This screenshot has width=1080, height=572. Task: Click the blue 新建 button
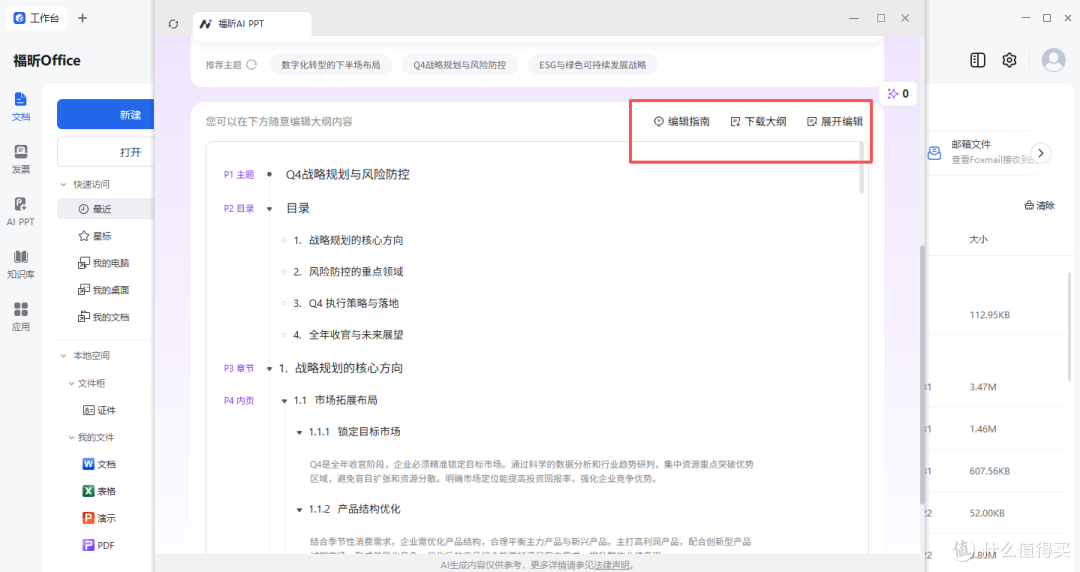tap(105, 114)
